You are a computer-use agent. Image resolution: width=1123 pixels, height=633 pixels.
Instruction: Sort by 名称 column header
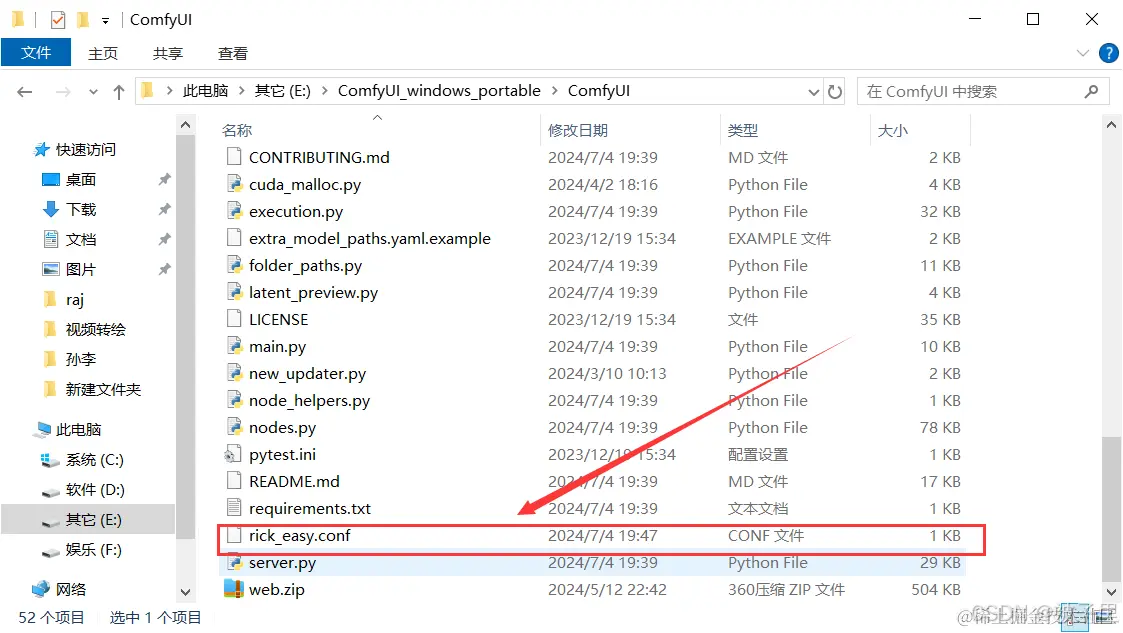click(236, 130)
